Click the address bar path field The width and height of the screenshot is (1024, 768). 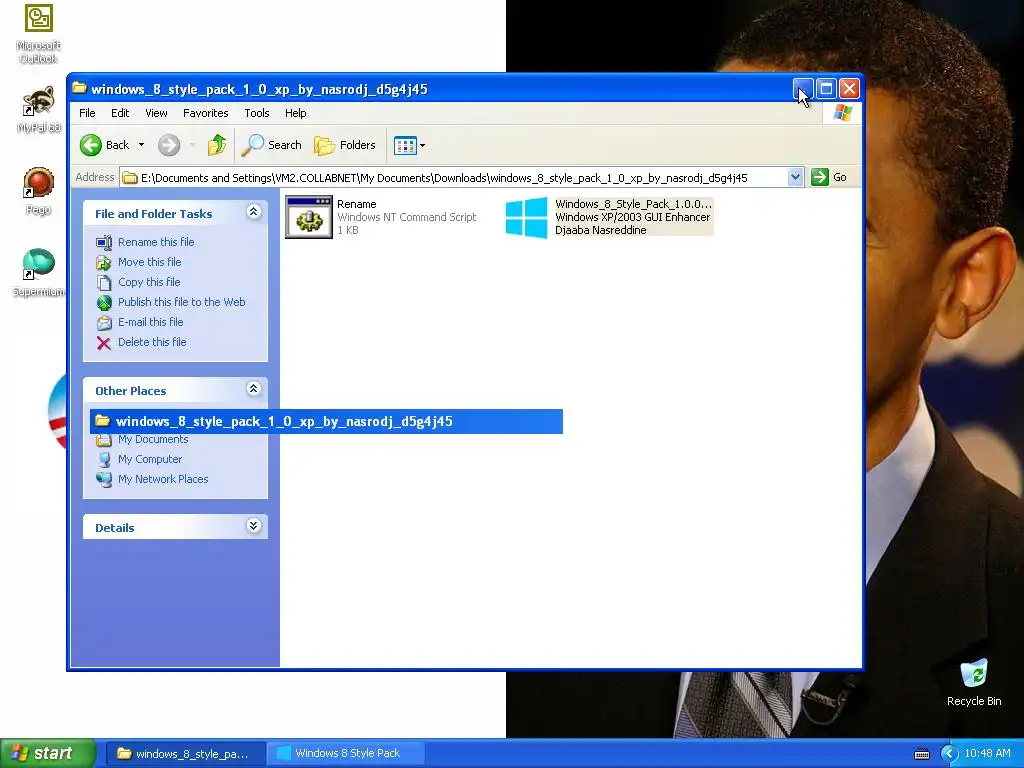(454, 178)
